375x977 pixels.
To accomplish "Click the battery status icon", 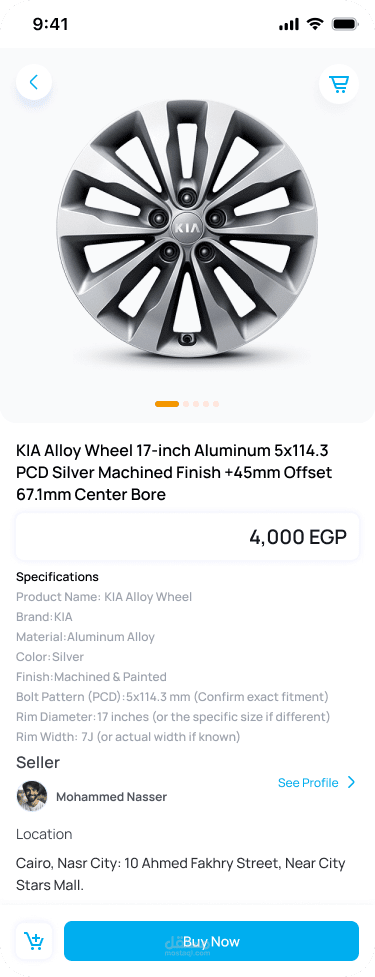I will click(x=345, y=24).
